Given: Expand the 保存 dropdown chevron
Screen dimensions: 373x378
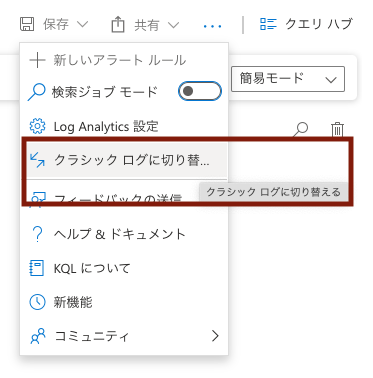Looking at the screenshot, I should (x=82, y=24).
